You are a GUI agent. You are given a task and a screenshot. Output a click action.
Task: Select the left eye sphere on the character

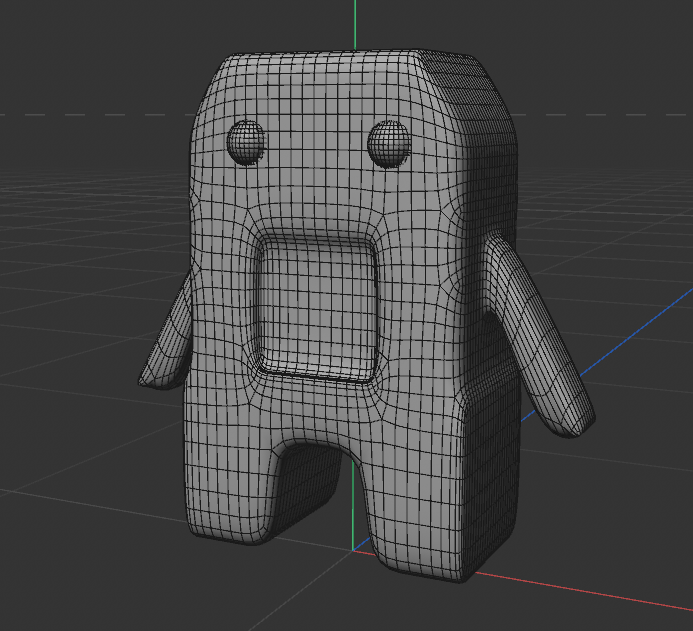(246, 142)
